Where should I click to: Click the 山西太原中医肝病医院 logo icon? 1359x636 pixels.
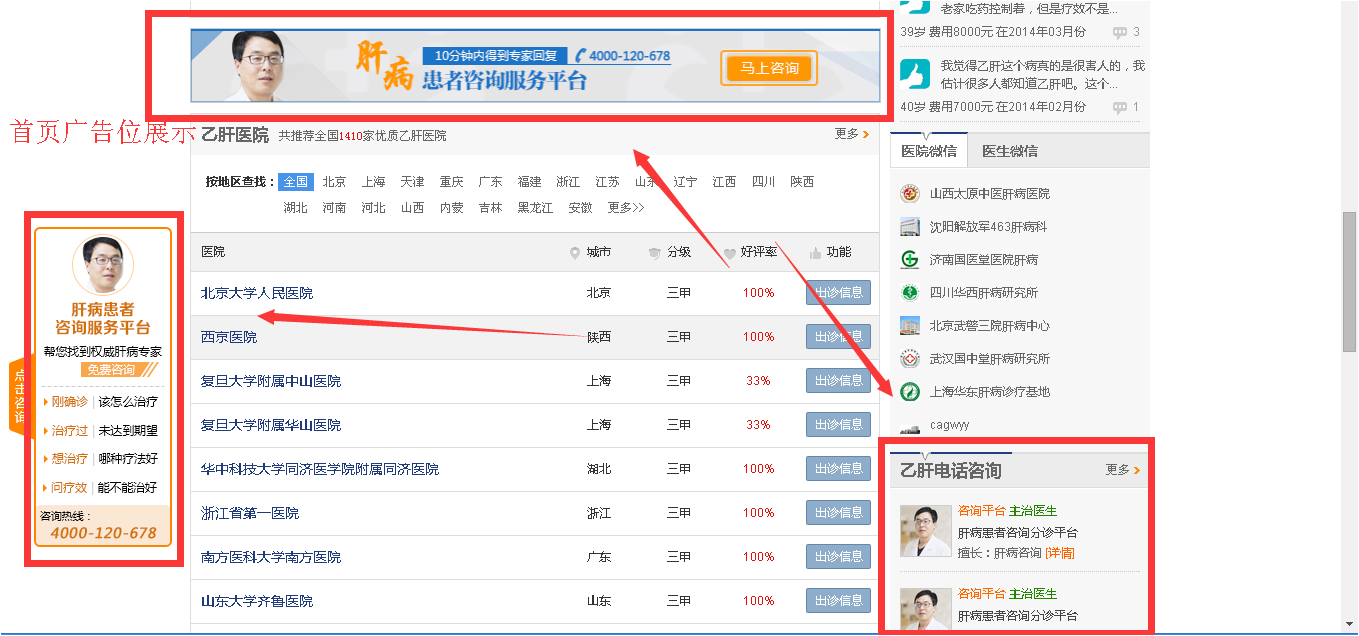coord(909,193)
